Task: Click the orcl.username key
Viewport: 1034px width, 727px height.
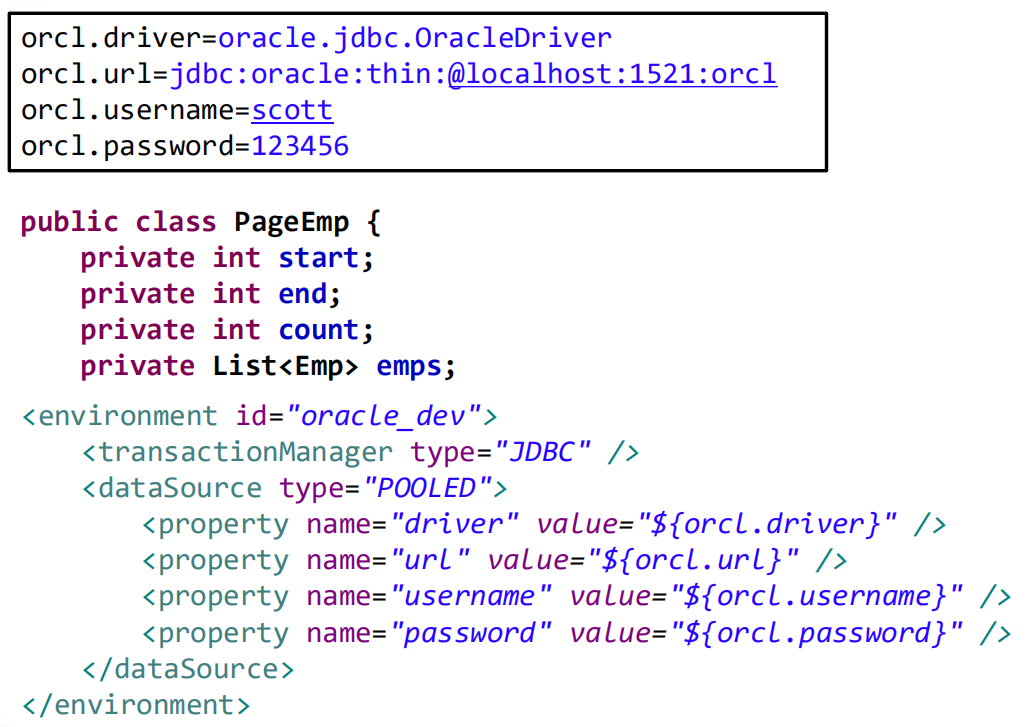Action: tap(127, 110)
